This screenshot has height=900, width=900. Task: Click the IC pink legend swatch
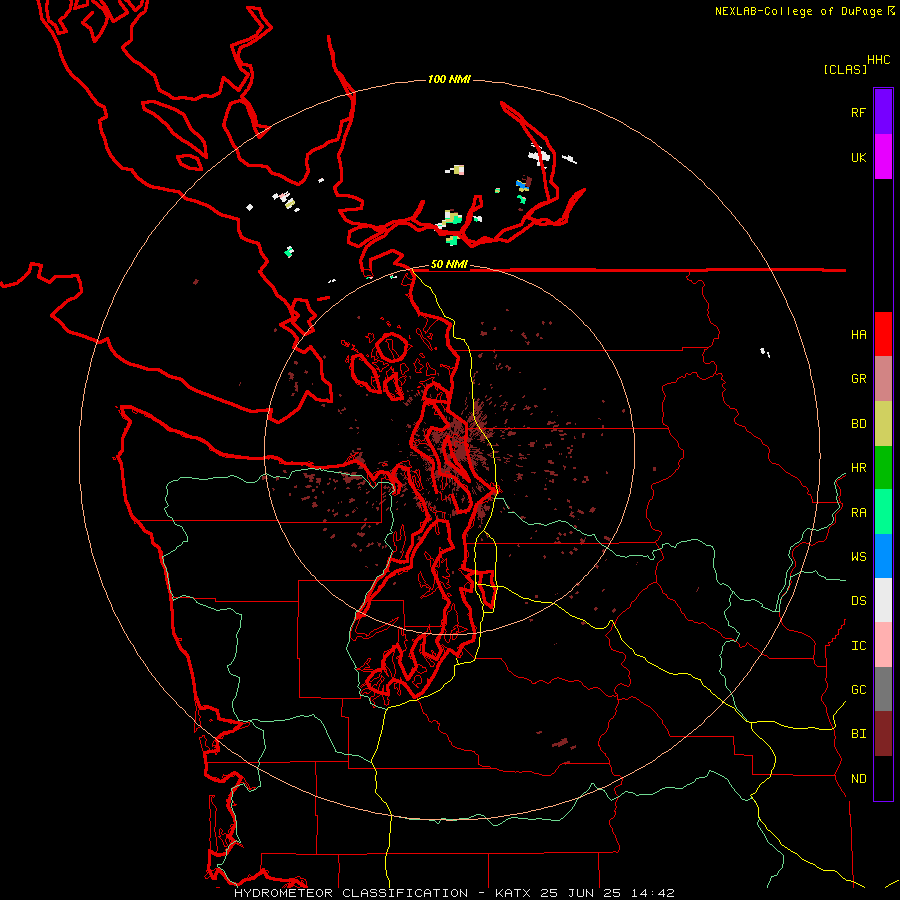[x=883, y=645]
